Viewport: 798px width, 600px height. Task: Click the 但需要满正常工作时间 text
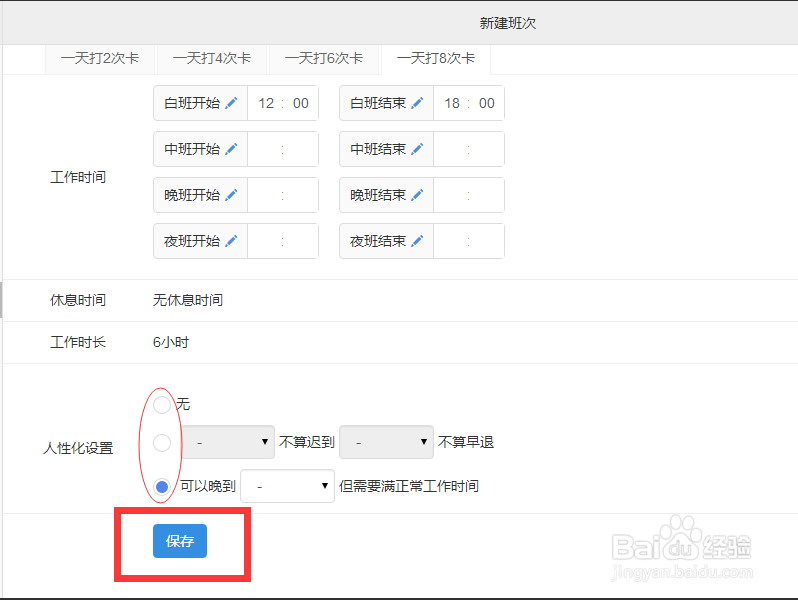point(409,487)
